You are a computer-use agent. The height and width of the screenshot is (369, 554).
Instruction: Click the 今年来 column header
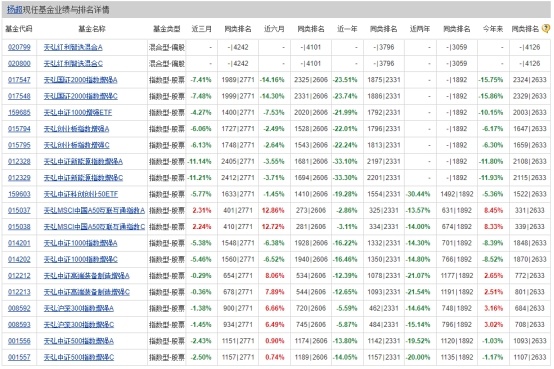(493, 29)
